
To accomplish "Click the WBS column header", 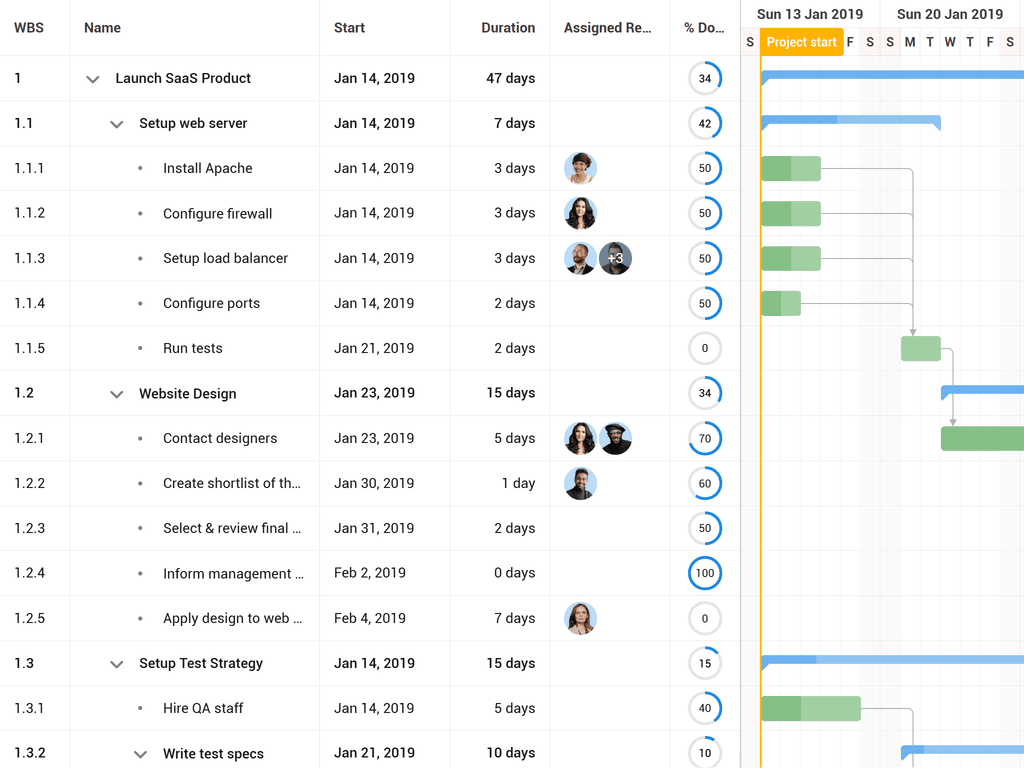I will pos(29,28).
